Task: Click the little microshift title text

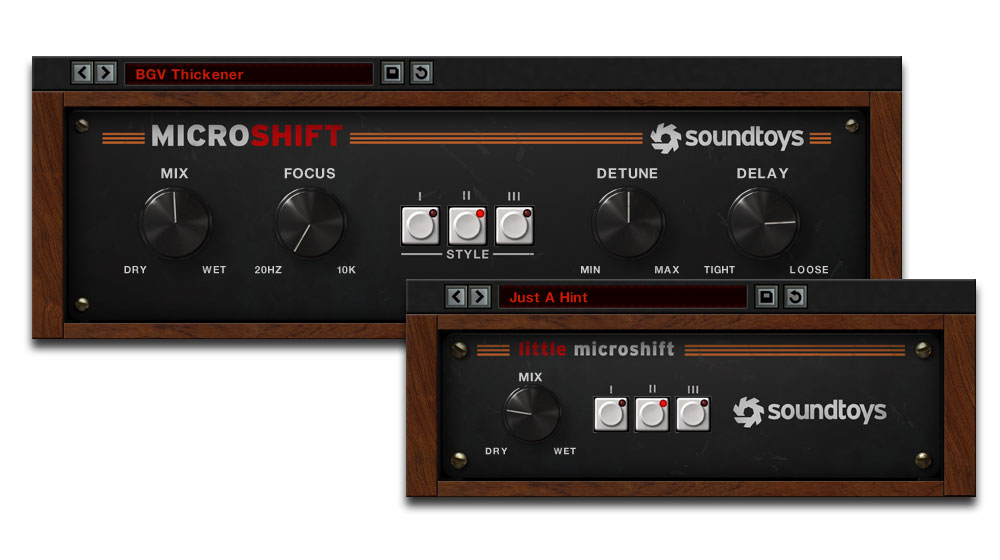Action: [596, 349]
